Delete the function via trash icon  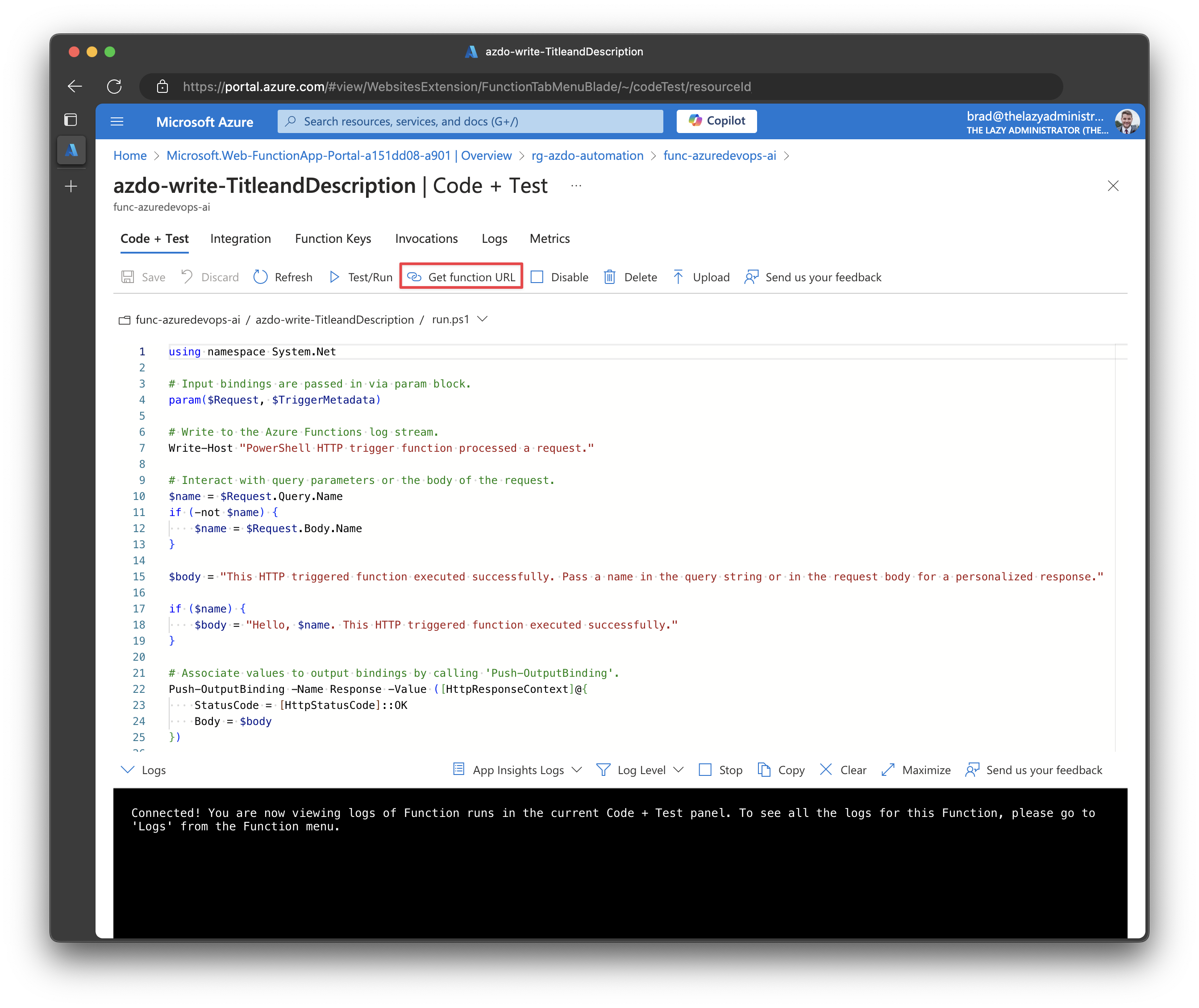630,277
